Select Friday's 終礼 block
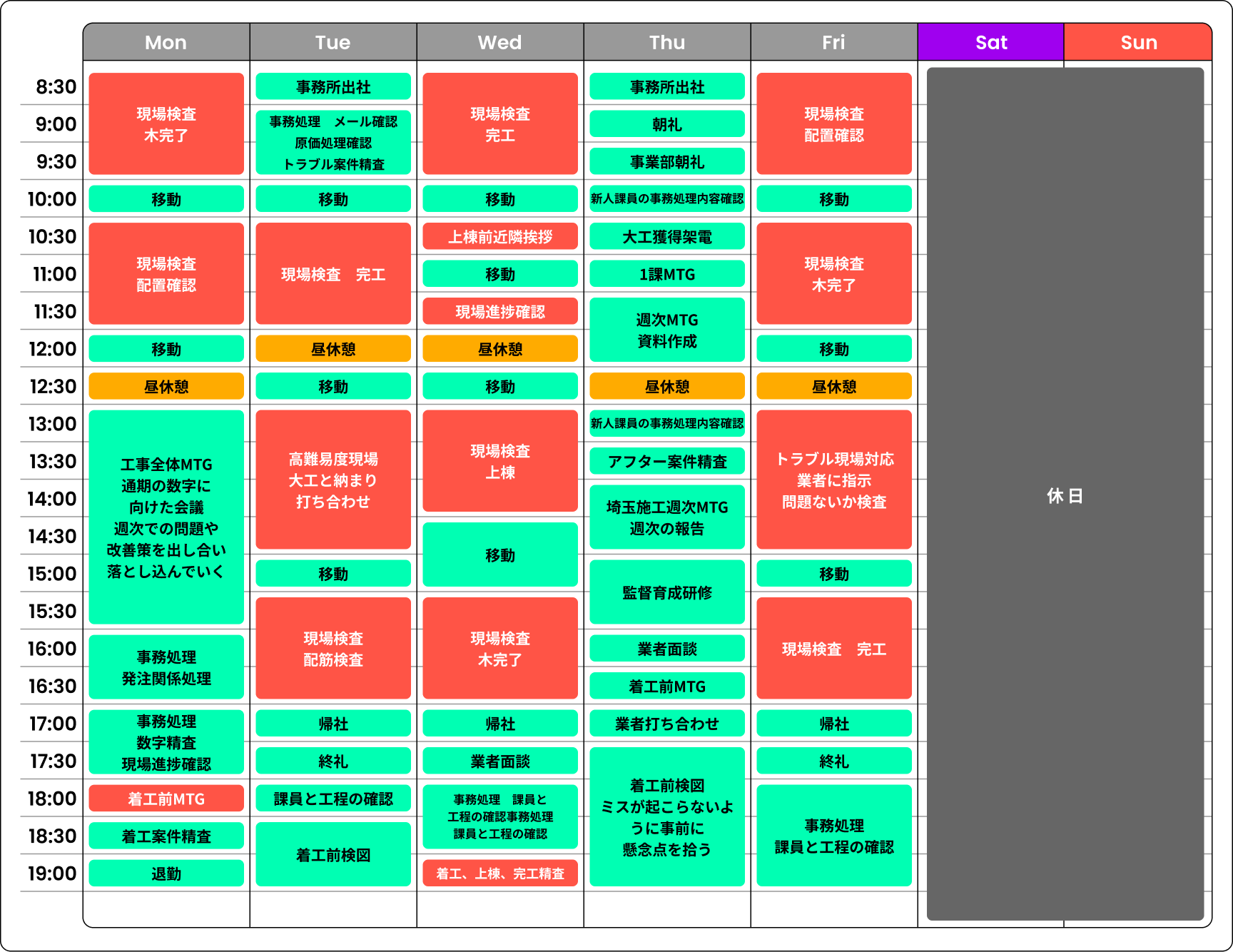The height and width of the screenshot is (952, 1233). pyautogui.click(x=834, y=761)
